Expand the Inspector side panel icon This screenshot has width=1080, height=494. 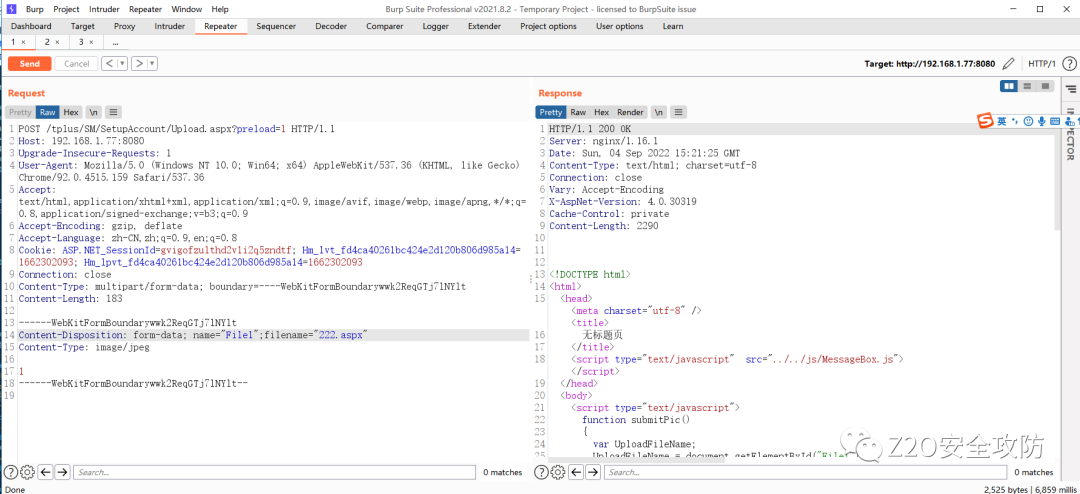click(1070, 89)
